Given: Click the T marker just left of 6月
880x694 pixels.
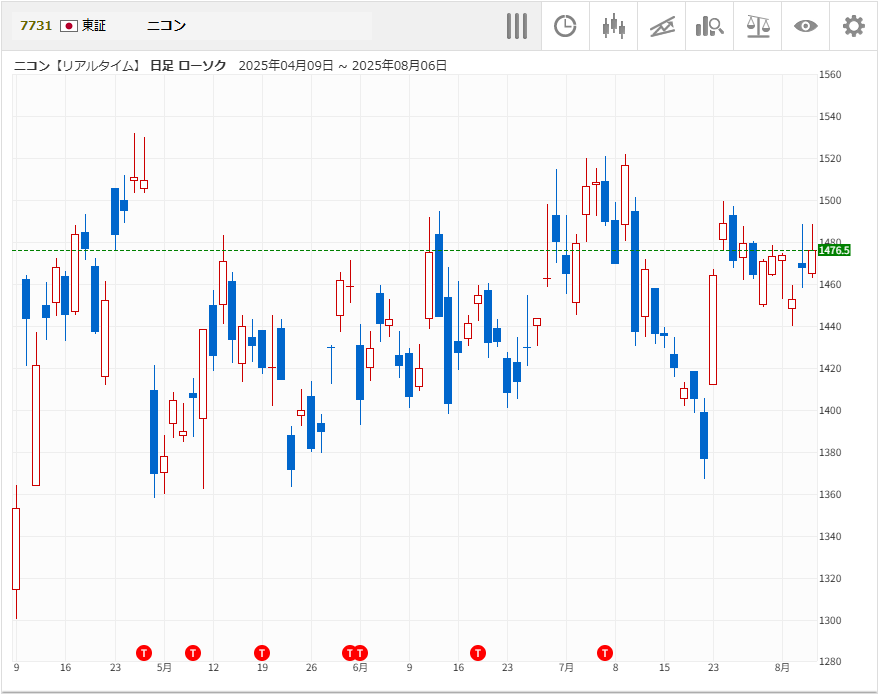Looking at the screenshot, I should click(x=349, y=653).
